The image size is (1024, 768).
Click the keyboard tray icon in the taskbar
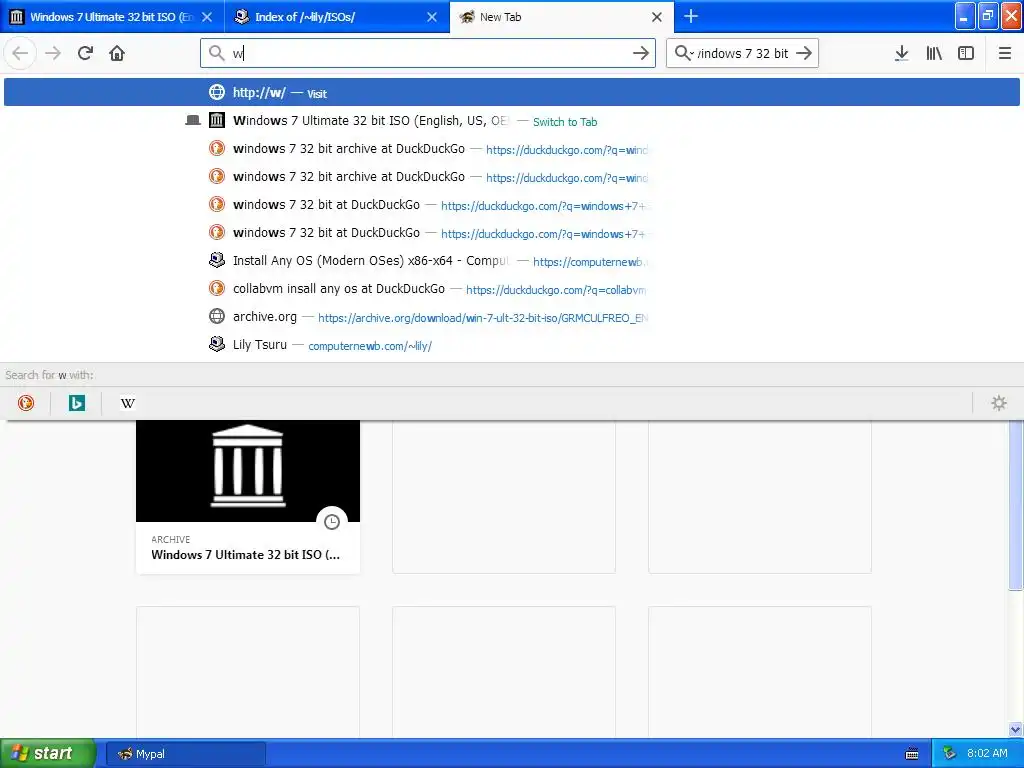click(x=912, y=754)
